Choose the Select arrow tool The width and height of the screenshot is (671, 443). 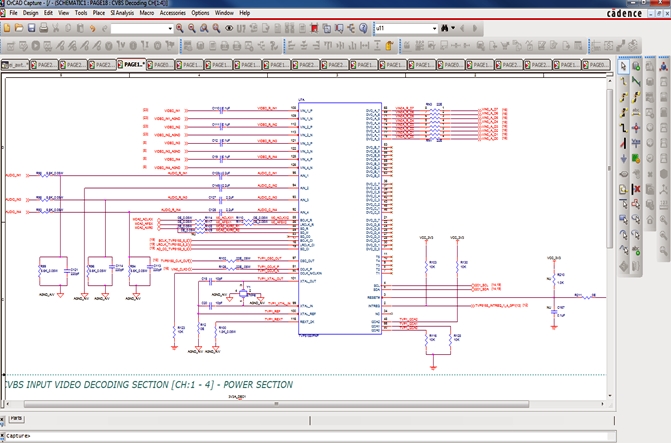point(623,66)
